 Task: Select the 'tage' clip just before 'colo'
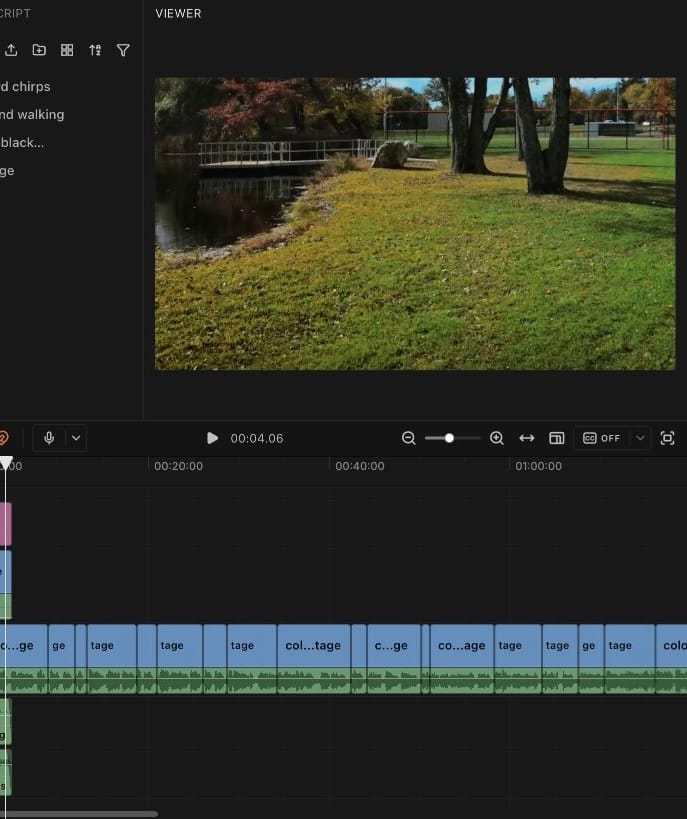click(x=630, y=646)
